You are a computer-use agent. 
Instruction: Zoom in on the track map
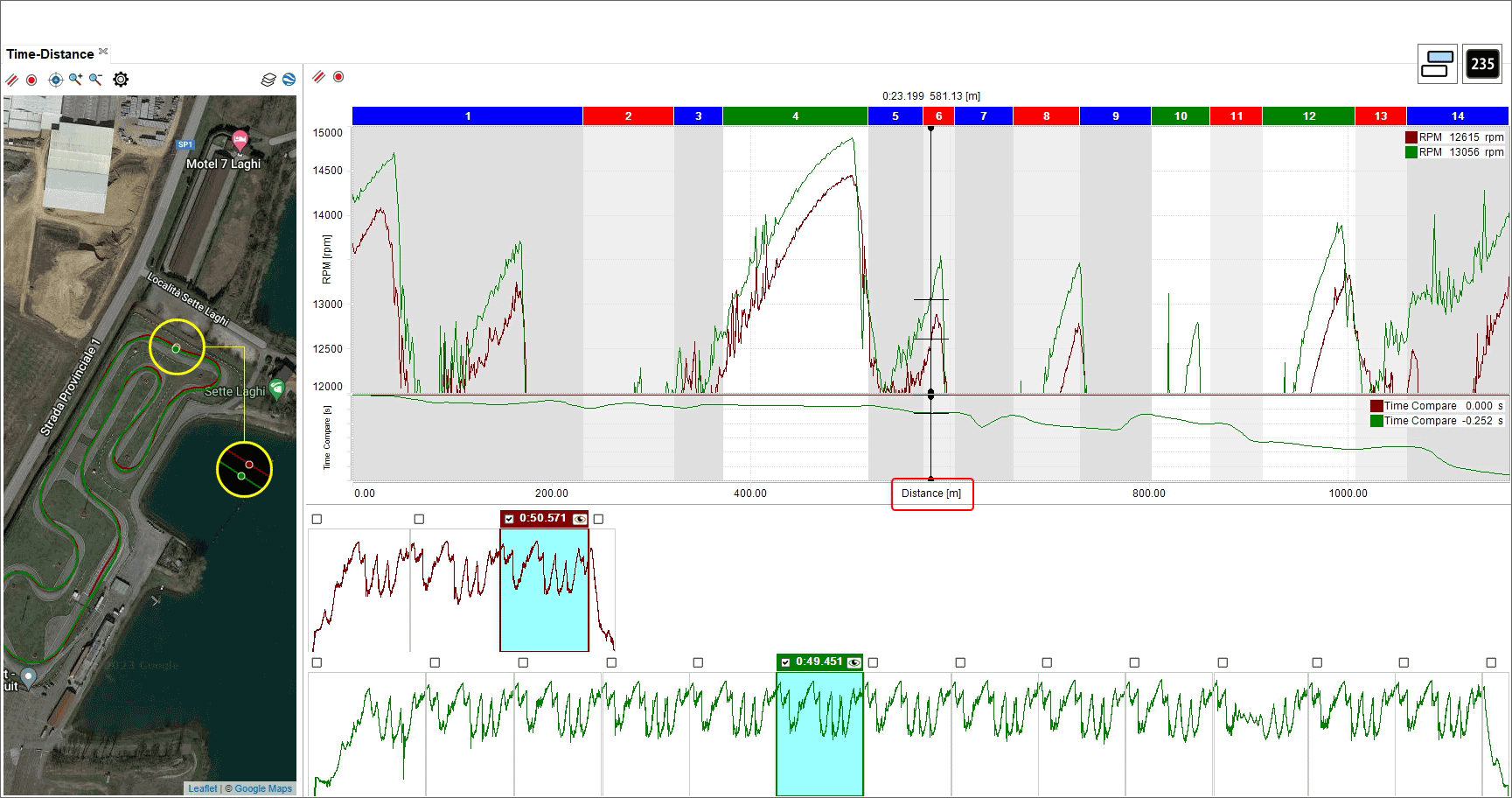(x=76, y=80)
